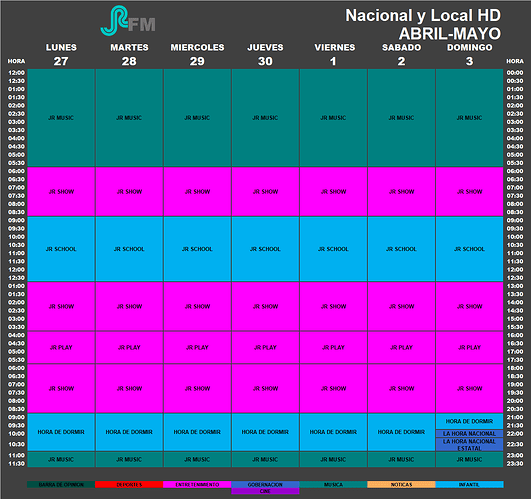Open the Domingo JR SCHOOL block
Image resolution: width=531 pixels, height=499 pixels.
point(469,249)
